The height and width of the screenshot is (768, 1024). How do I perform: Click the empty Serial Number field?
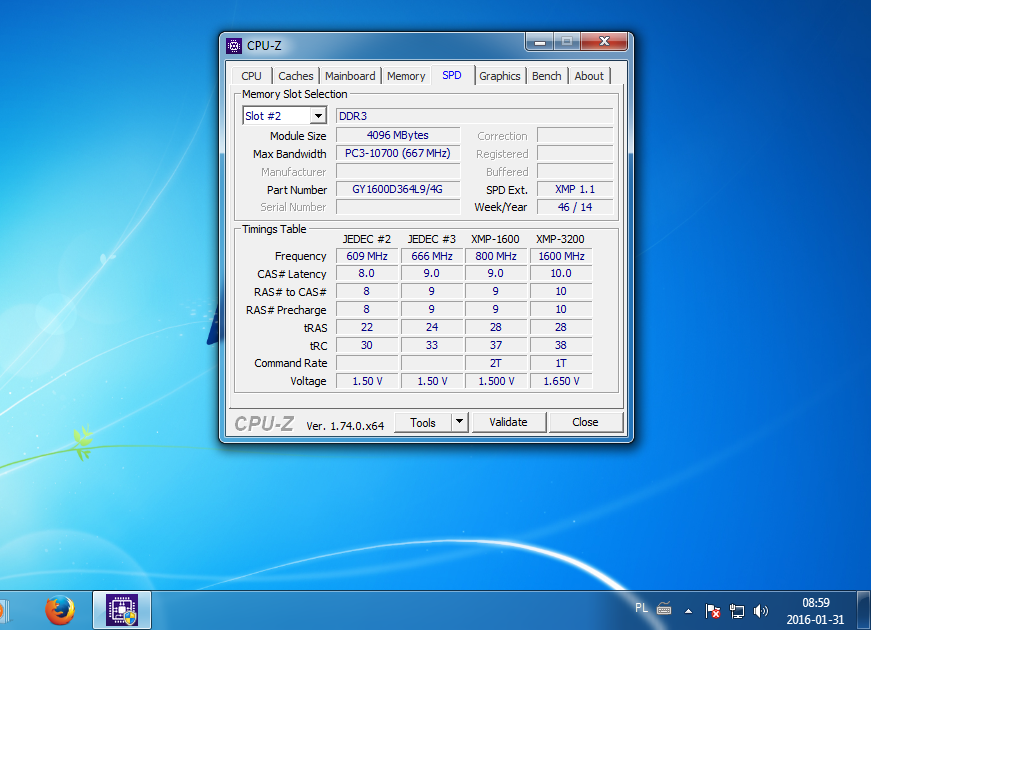coord(398,207)
